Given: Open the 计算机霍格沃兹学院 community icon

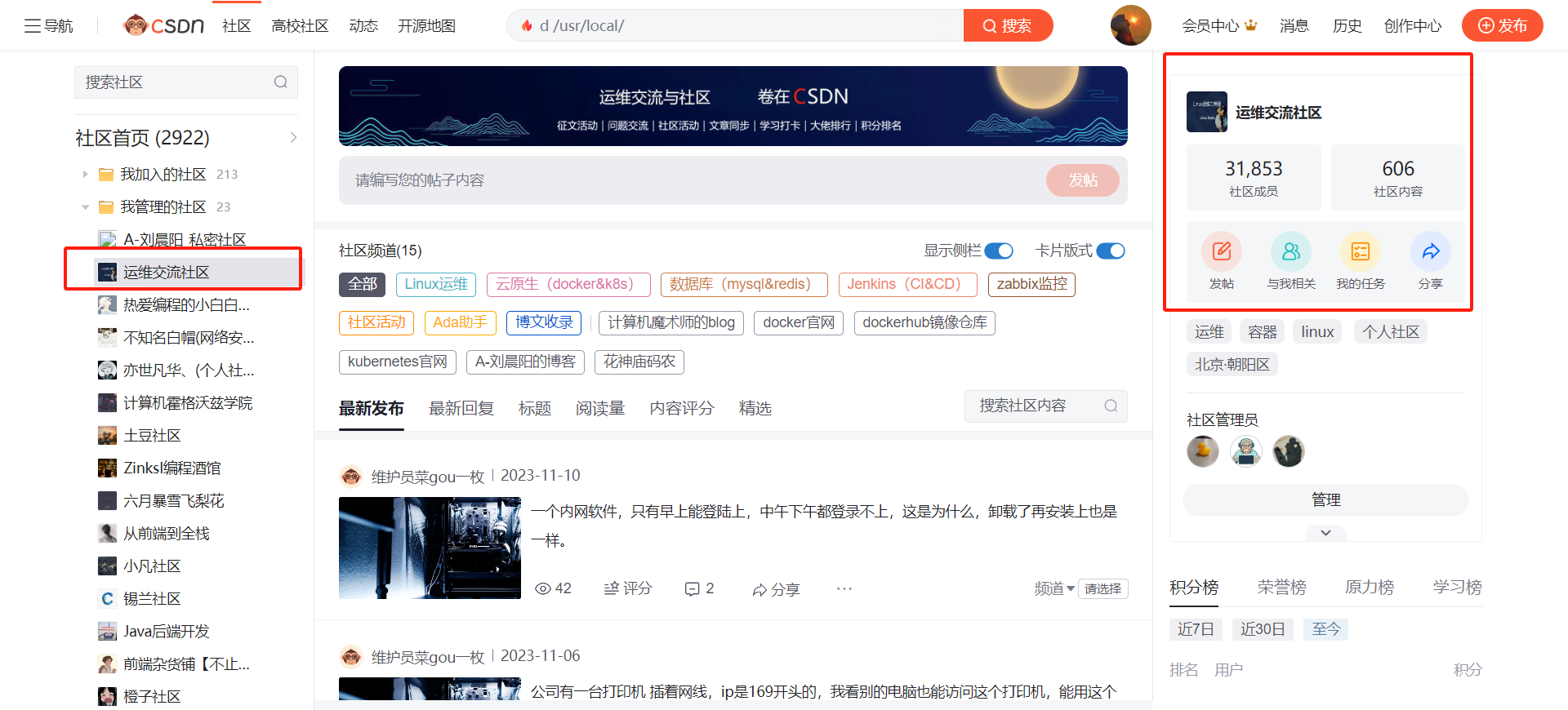Looking at the screenshot, I should (x=107, y=402).
